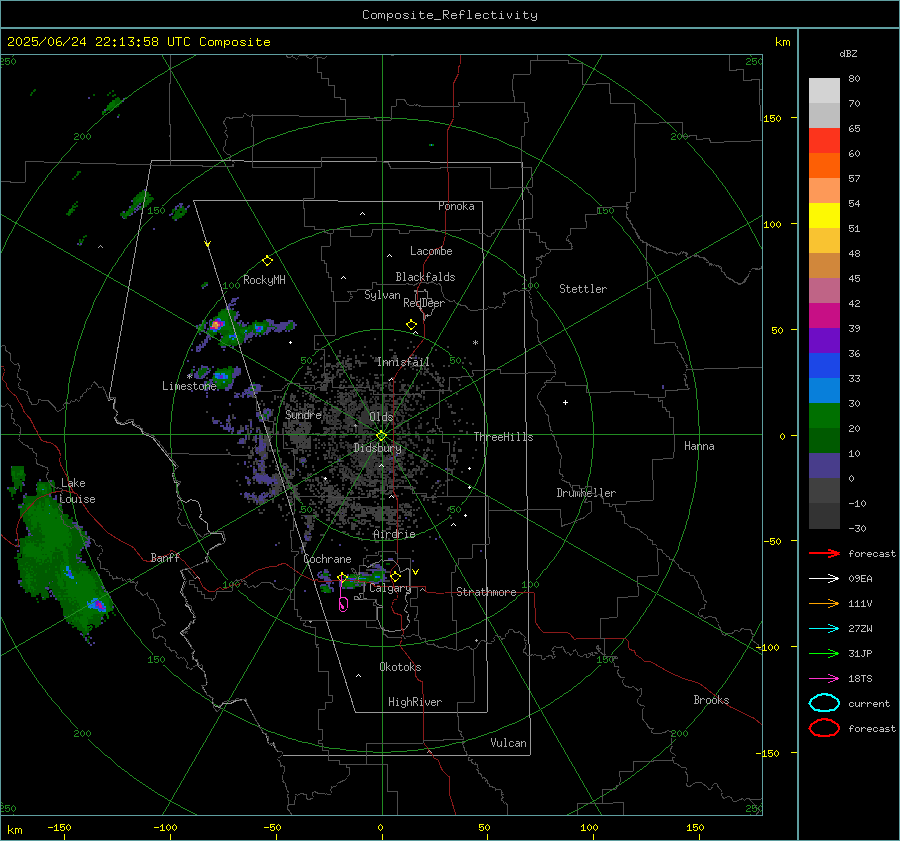The image size is (900, 841).
Task: Click the HighRiver label
Action: 415,702
